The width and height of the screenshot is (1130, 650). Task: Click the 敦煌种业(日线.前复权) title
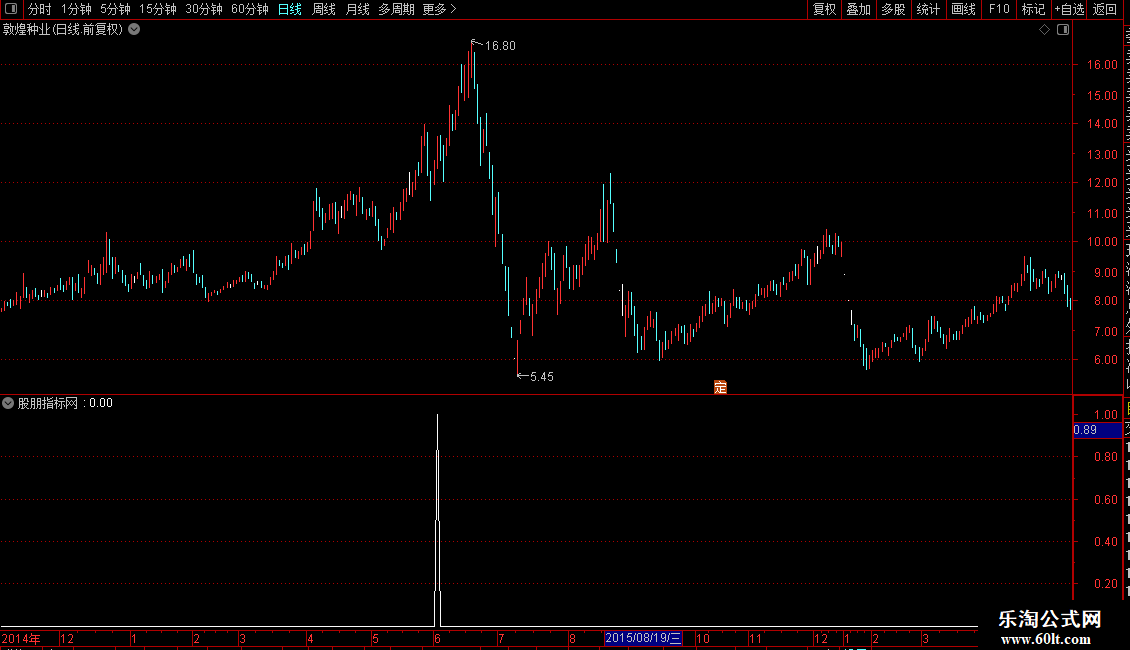pos(63,30)
